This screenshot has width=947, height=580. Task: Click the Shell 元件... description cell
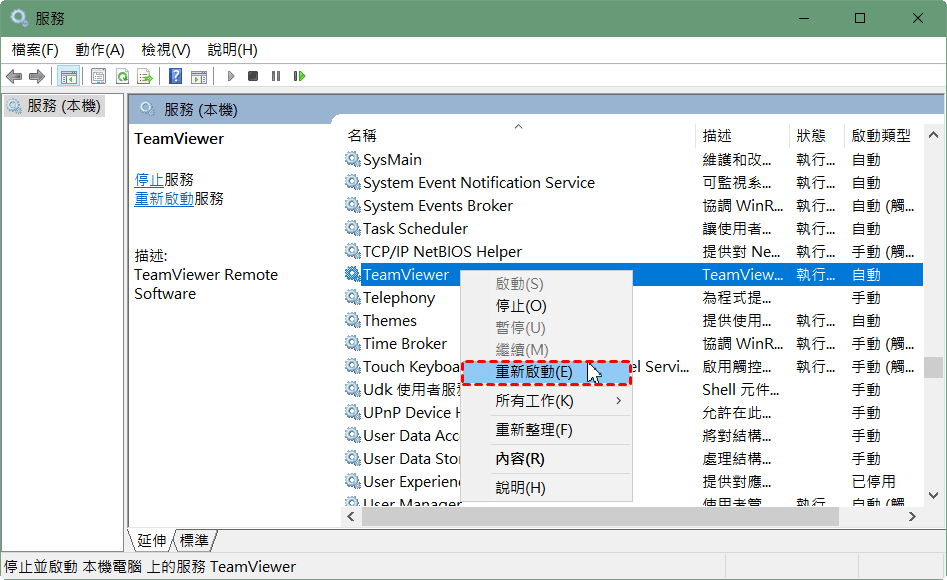[740, 390]
